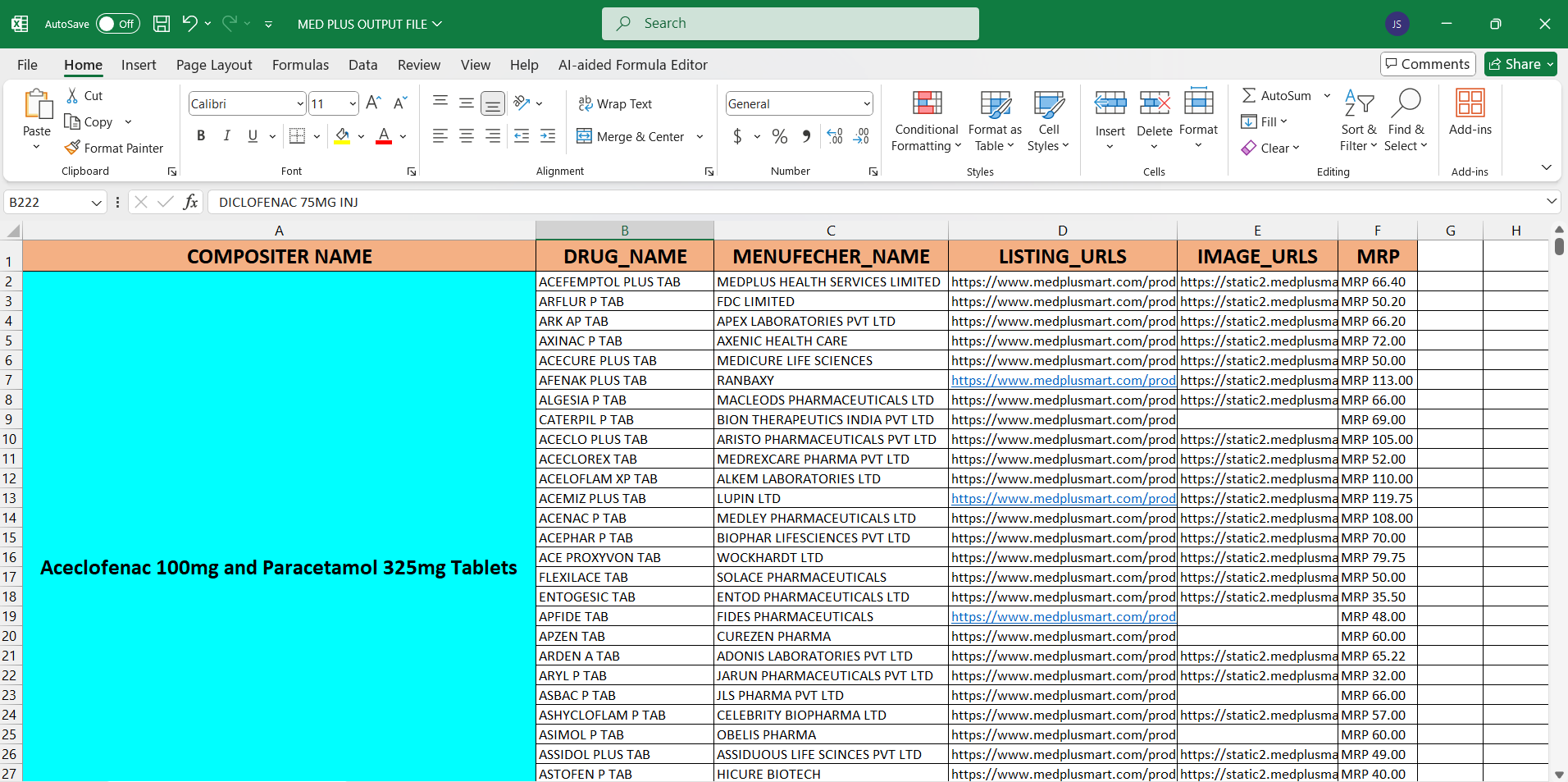
Task: Click the Share button
Action: 1520,64
